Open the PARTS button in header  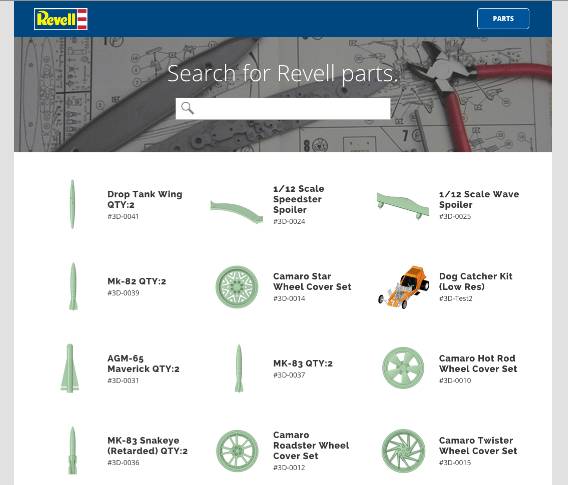pos(503,18)
